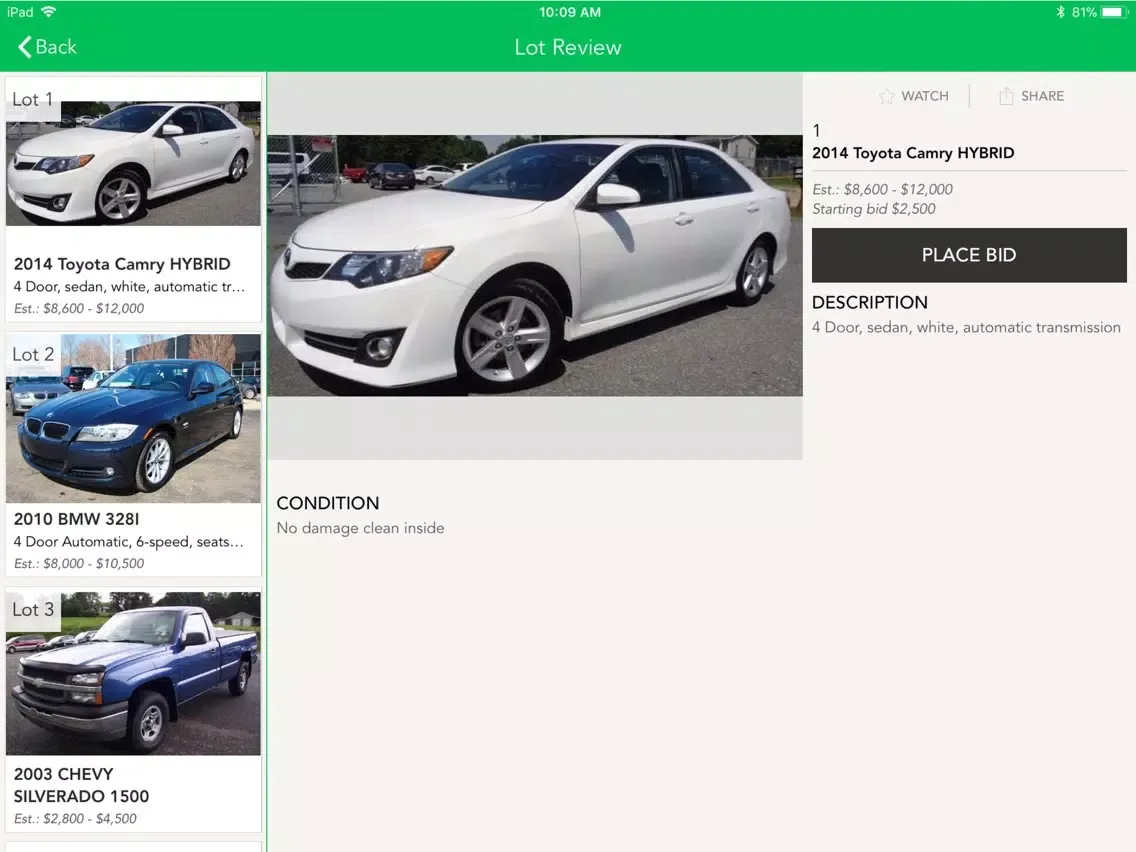
Task: Tap sidebar Est.: $8,600 - $12,000
Action: coord(79,309)
